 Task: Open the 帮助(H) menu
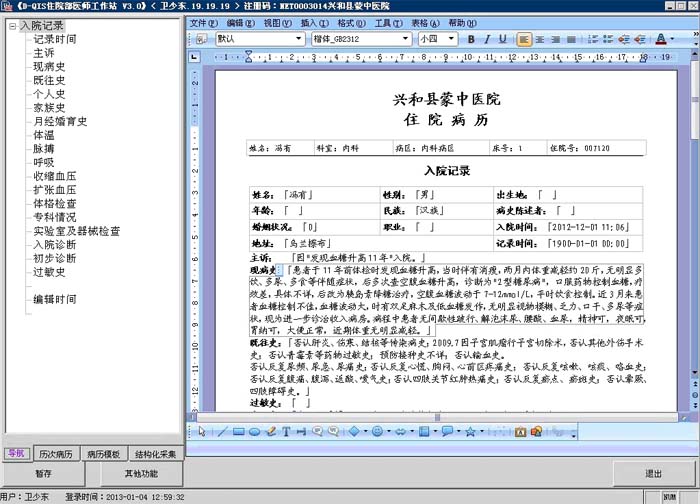point(462,23)
